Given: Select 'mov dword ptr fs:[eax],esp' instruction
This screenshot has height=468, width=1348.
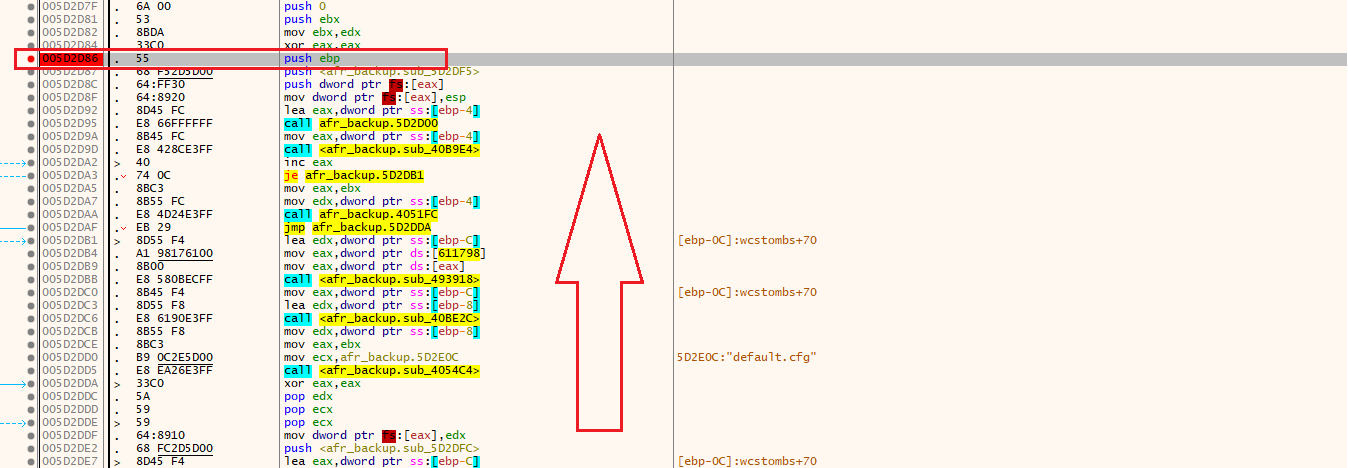Looking at the screenshot, I should point(374,98).
